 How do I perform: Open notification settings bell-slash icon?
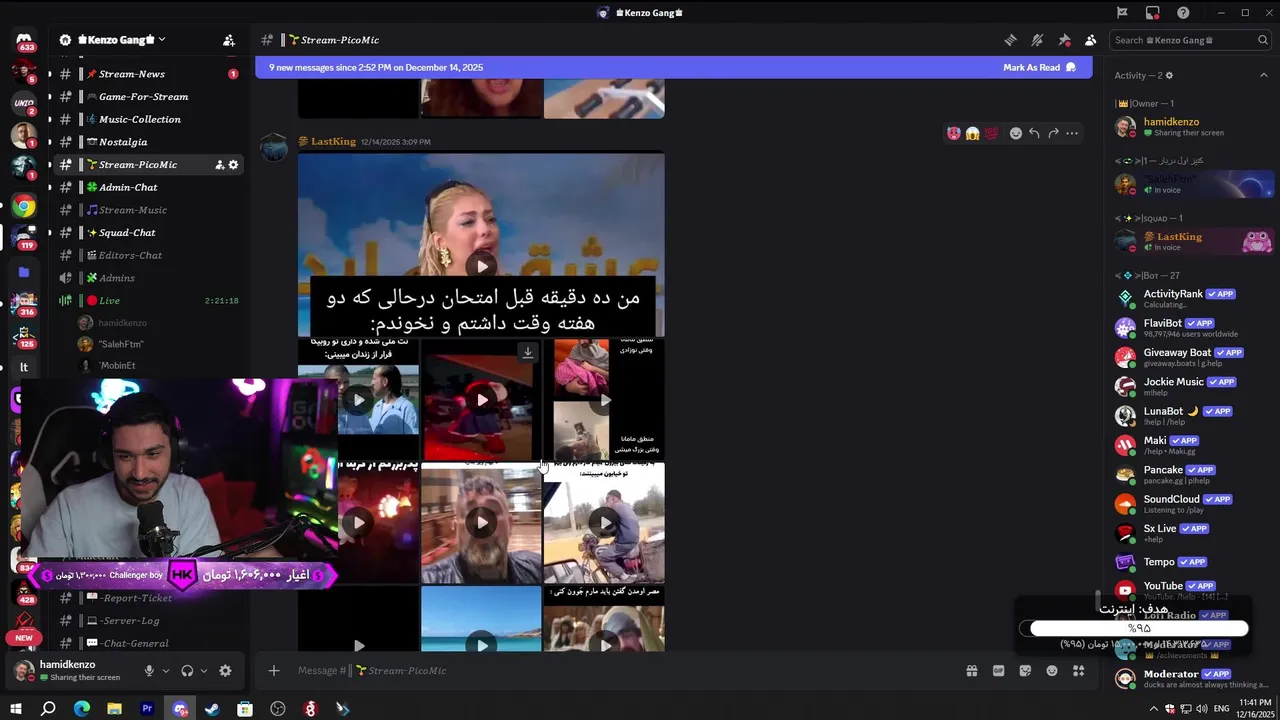[x=1037, y=40]
